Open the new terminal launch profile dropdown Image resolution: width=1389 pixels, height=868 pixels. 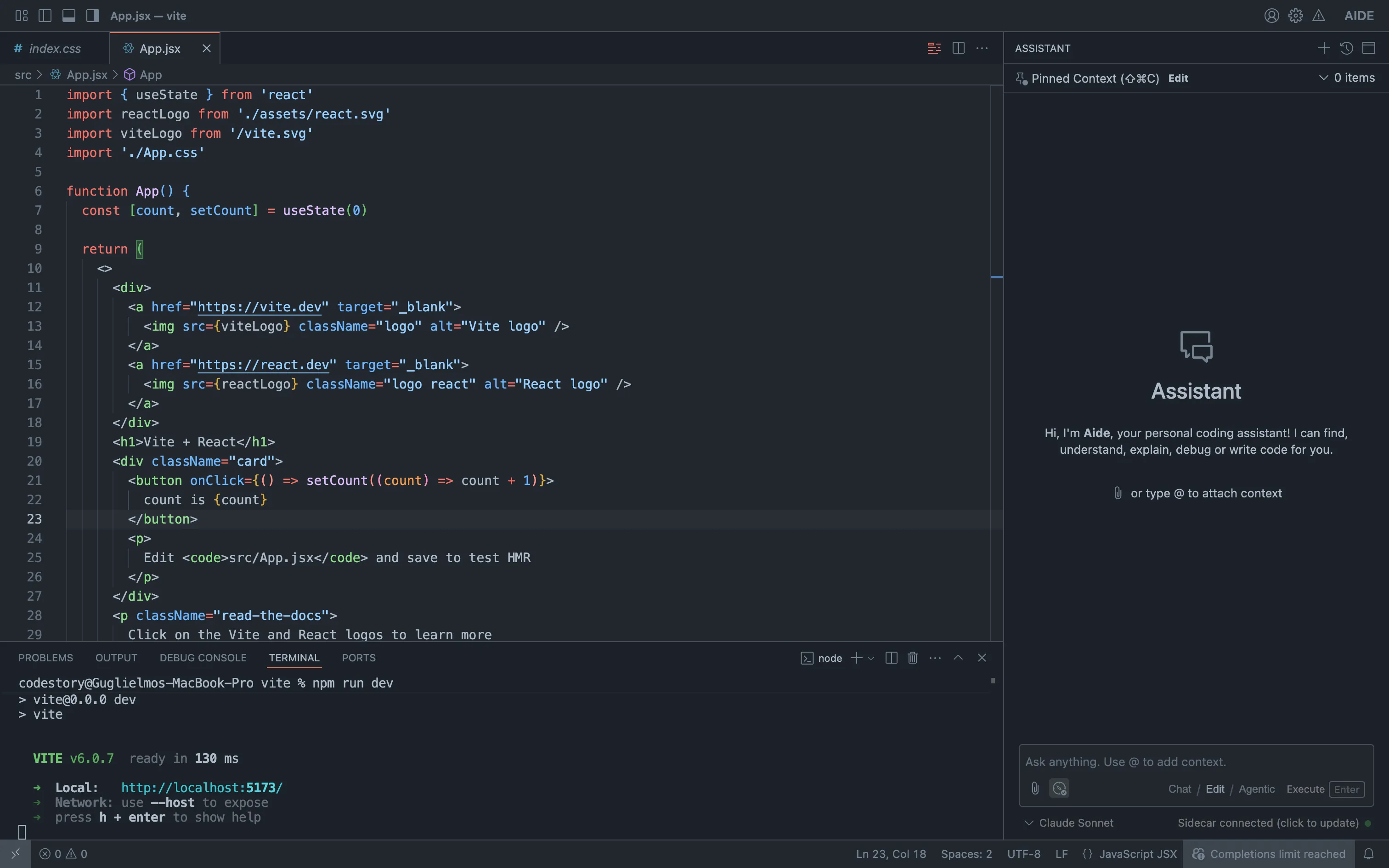[871, 659]
